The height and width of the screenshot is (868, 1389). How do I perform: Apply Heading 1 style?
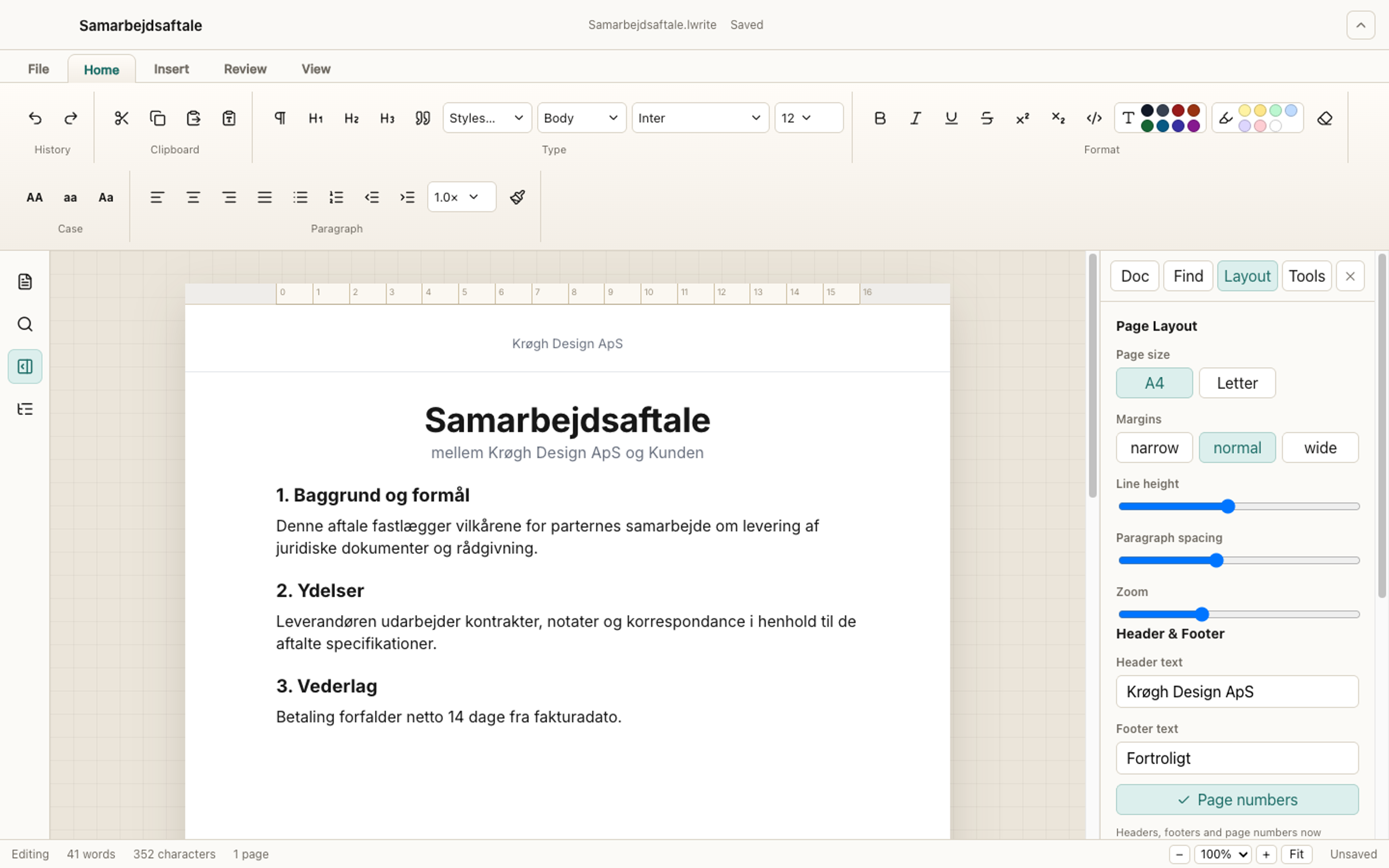[316, 118]
